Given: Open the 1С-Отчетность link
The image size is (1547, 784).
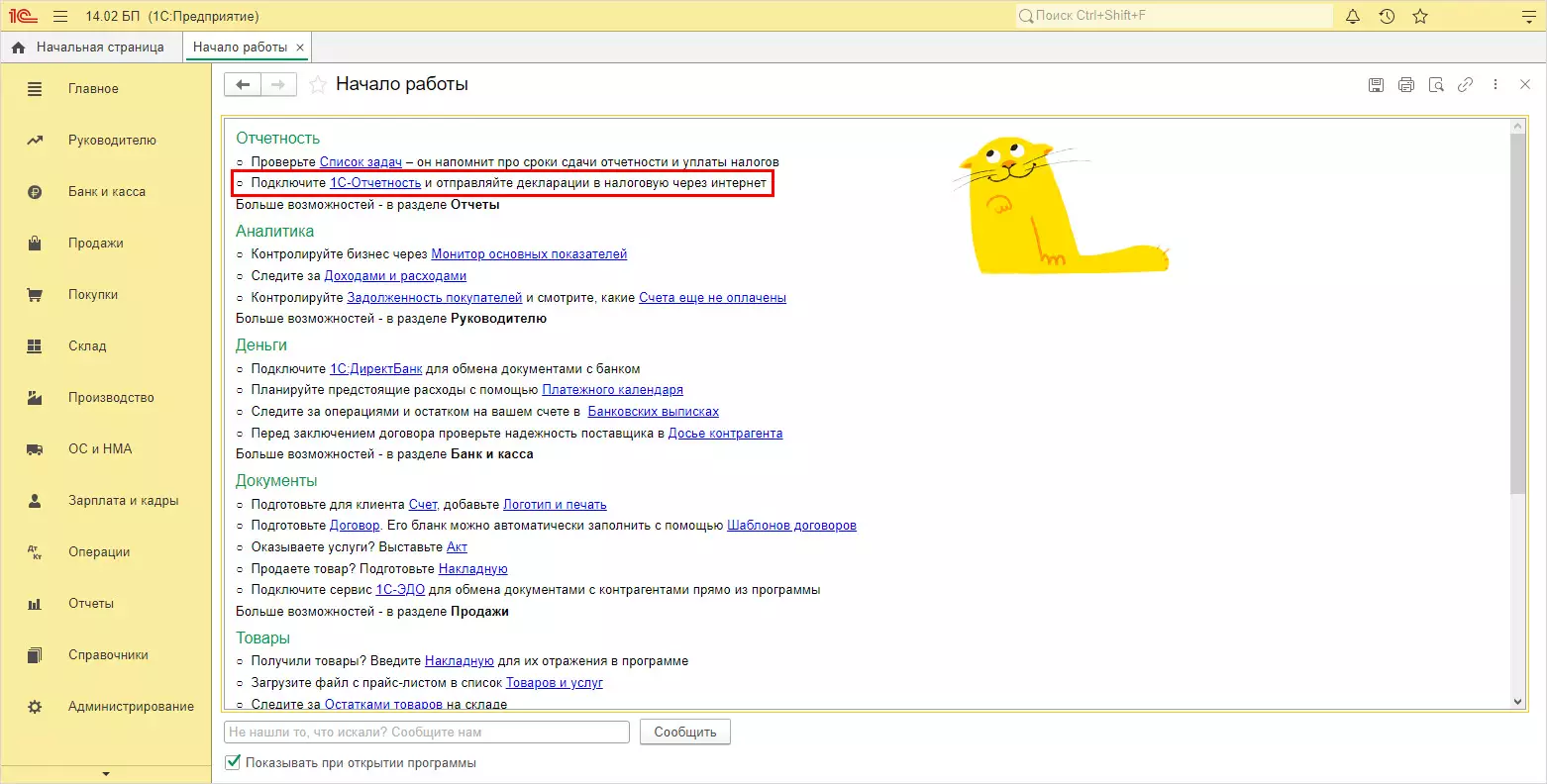Looking at the screenshot, I should pos(375,183).
